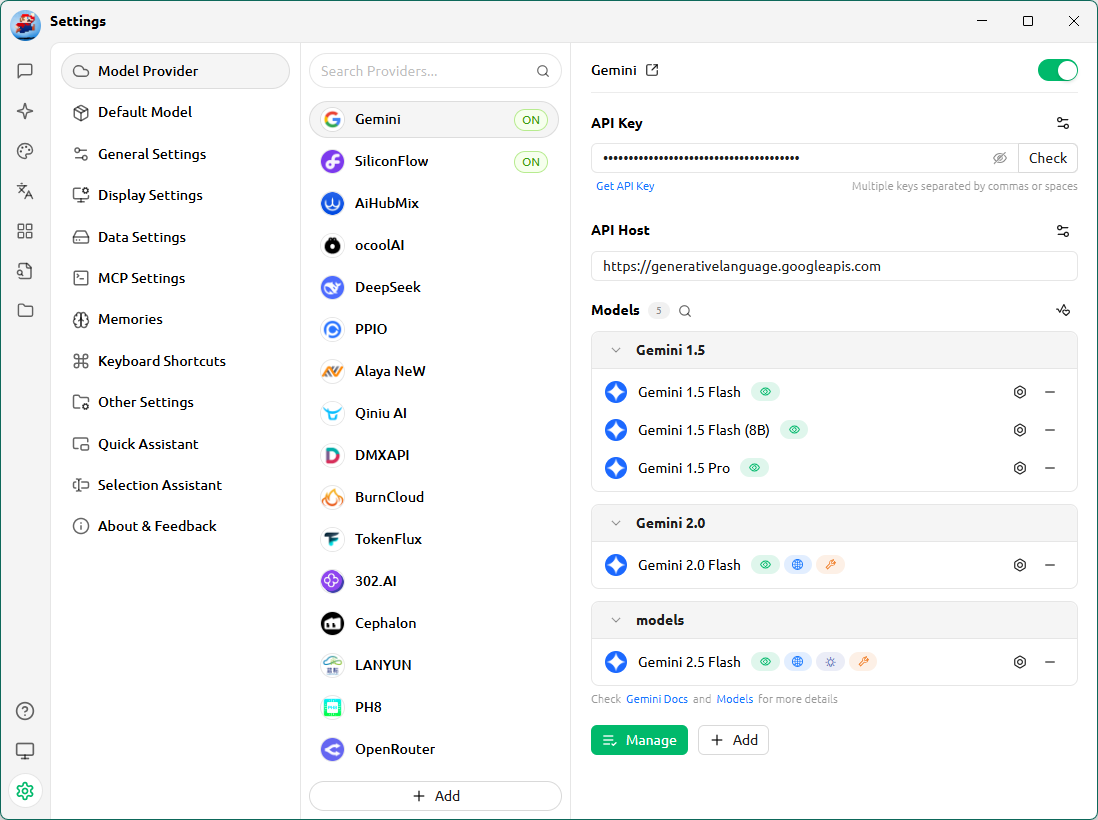This screenshot has width=1098, height=820.
Task: Click the green Manage models button
Action: click(x=639, y=740)
